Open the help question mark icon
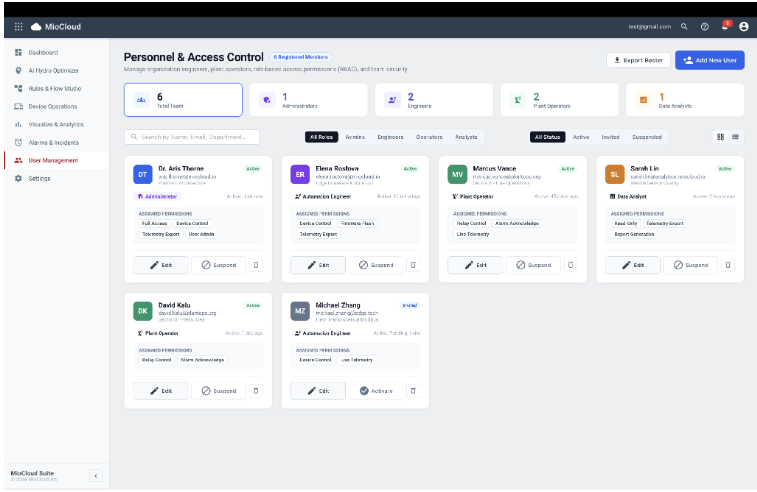 (x=704, y=27)
